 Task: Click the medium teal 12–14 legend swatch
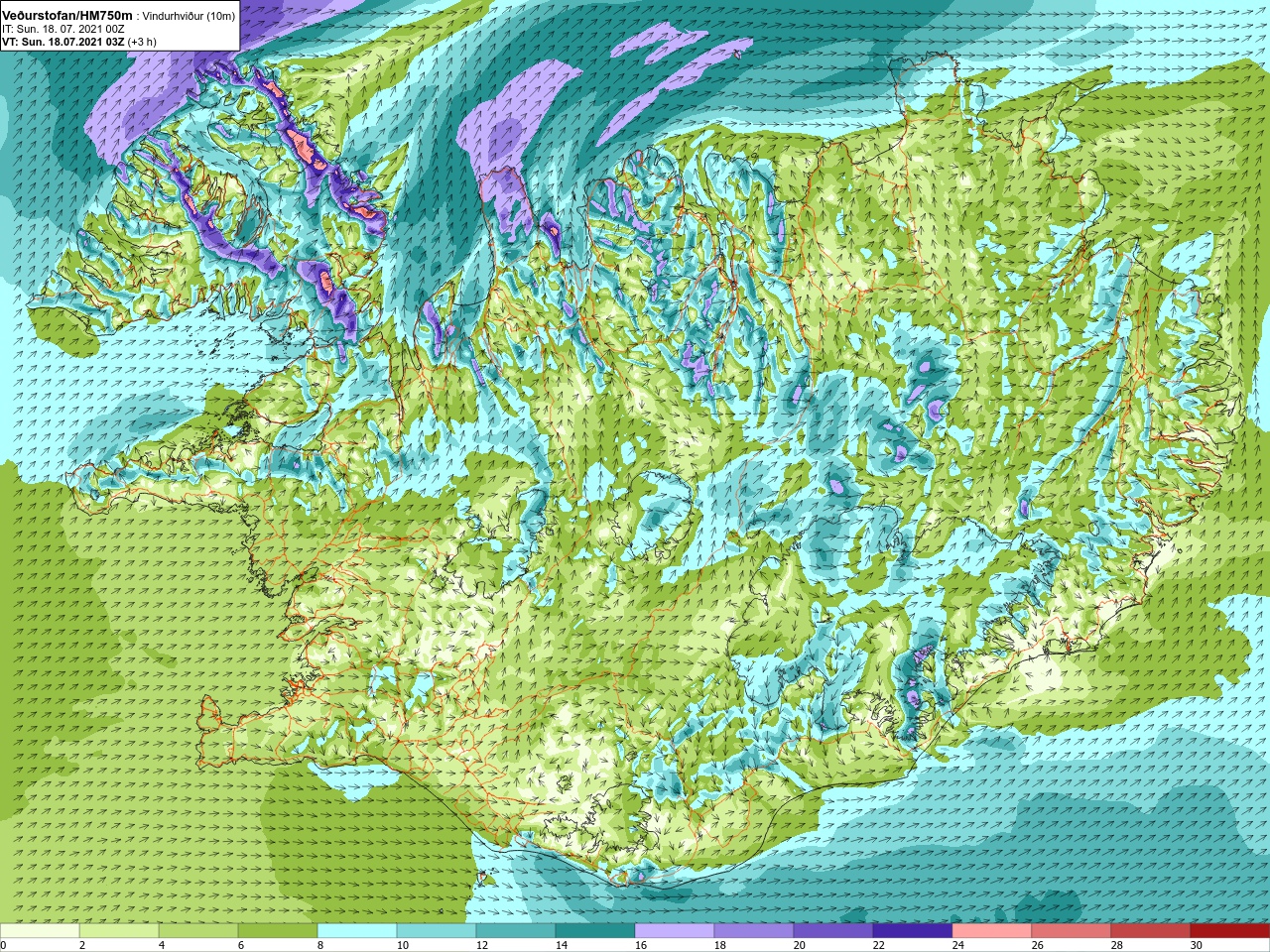click(x=516, y=930)
